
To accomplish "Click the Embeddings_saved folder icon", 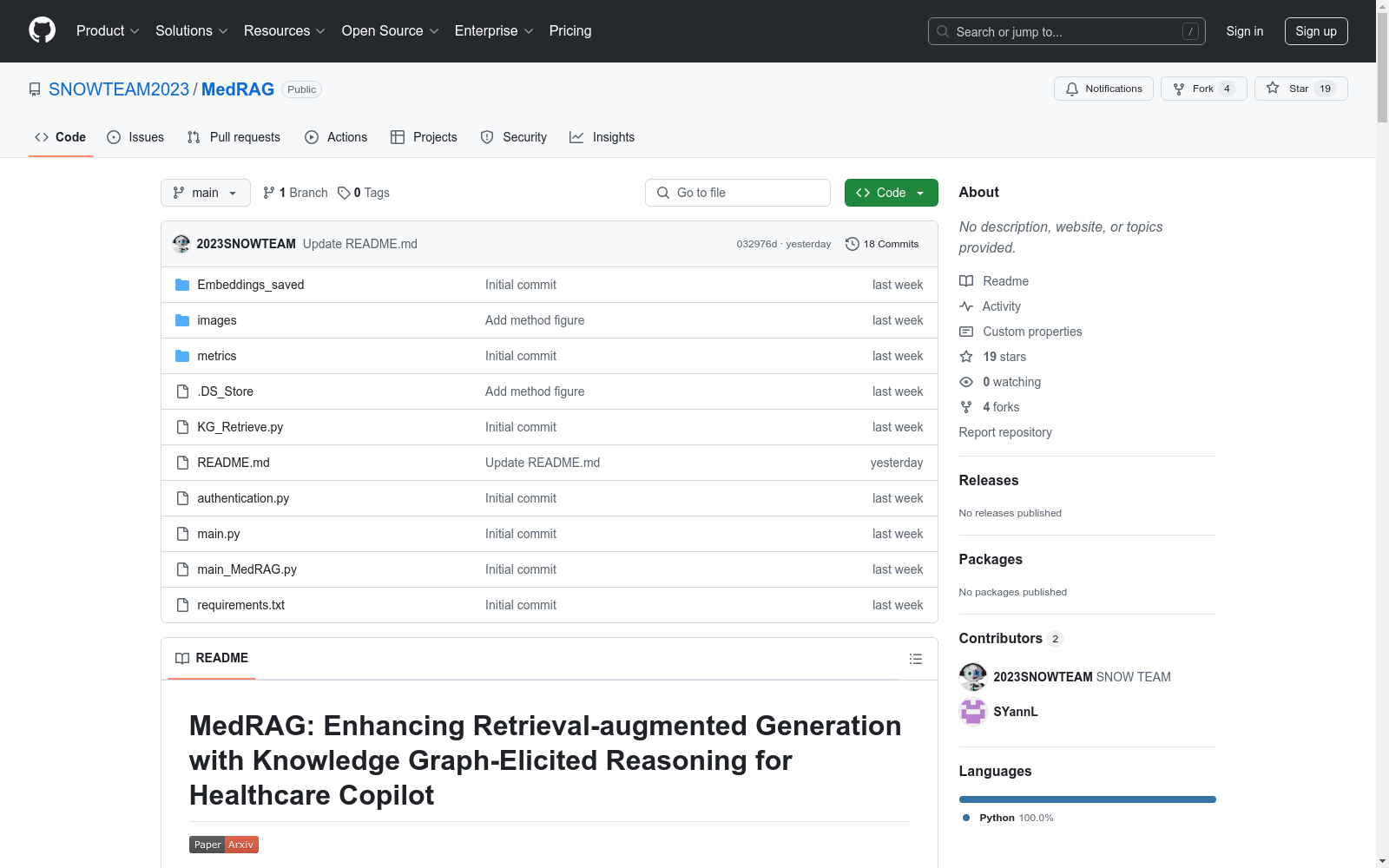I will click(182, 285).
